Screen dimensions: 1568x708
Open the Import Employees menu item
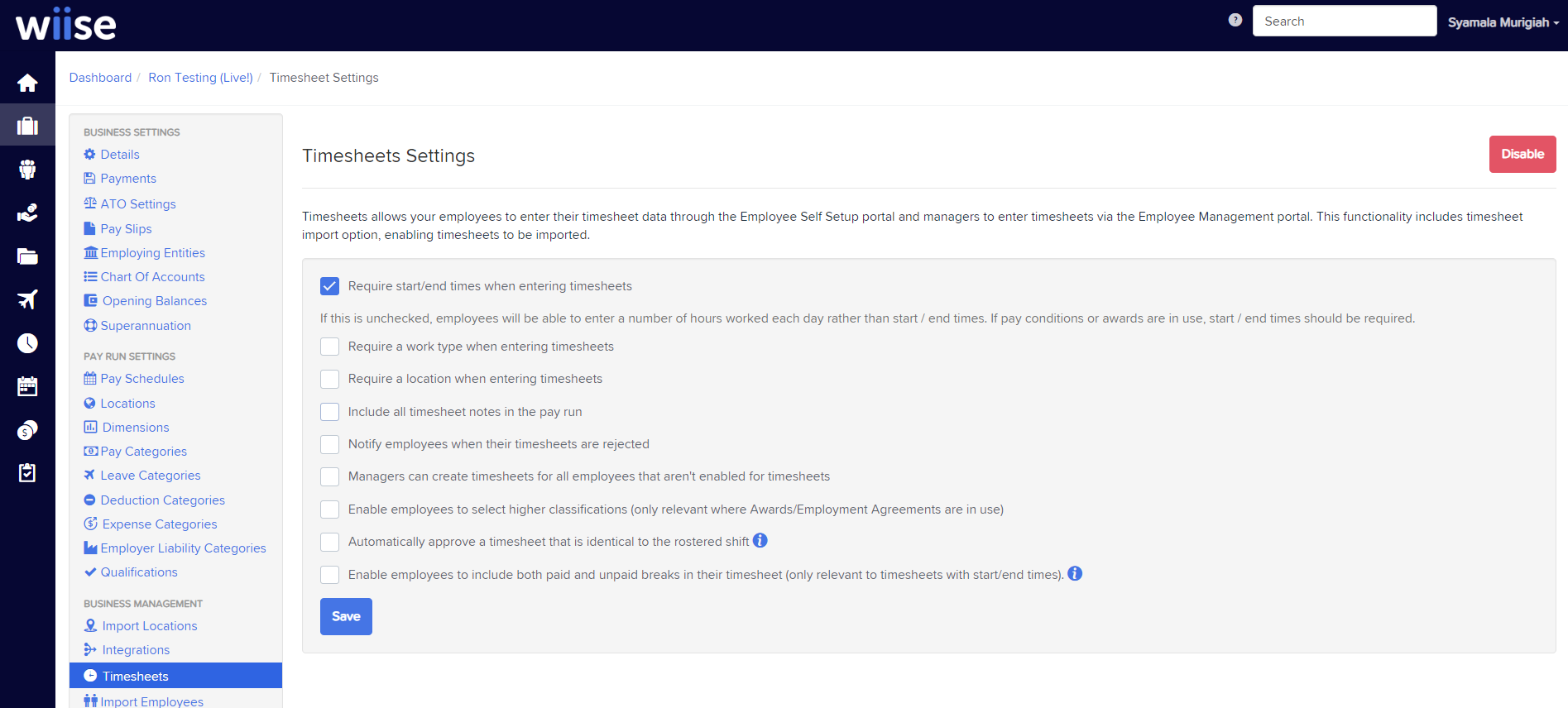[x=151, y=701]
